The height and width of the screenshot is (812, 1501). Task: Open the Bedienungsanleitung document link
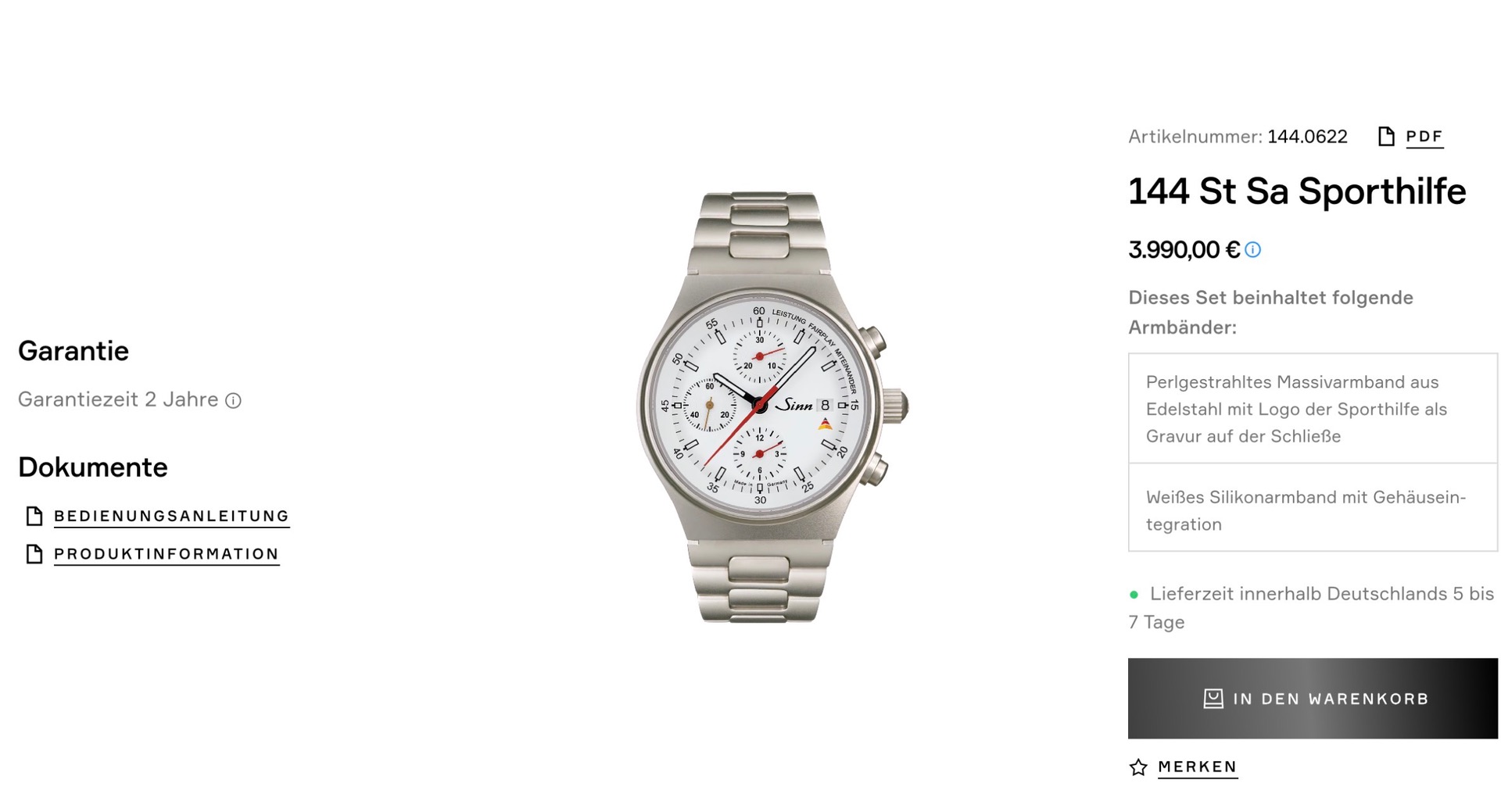point(171,516)
